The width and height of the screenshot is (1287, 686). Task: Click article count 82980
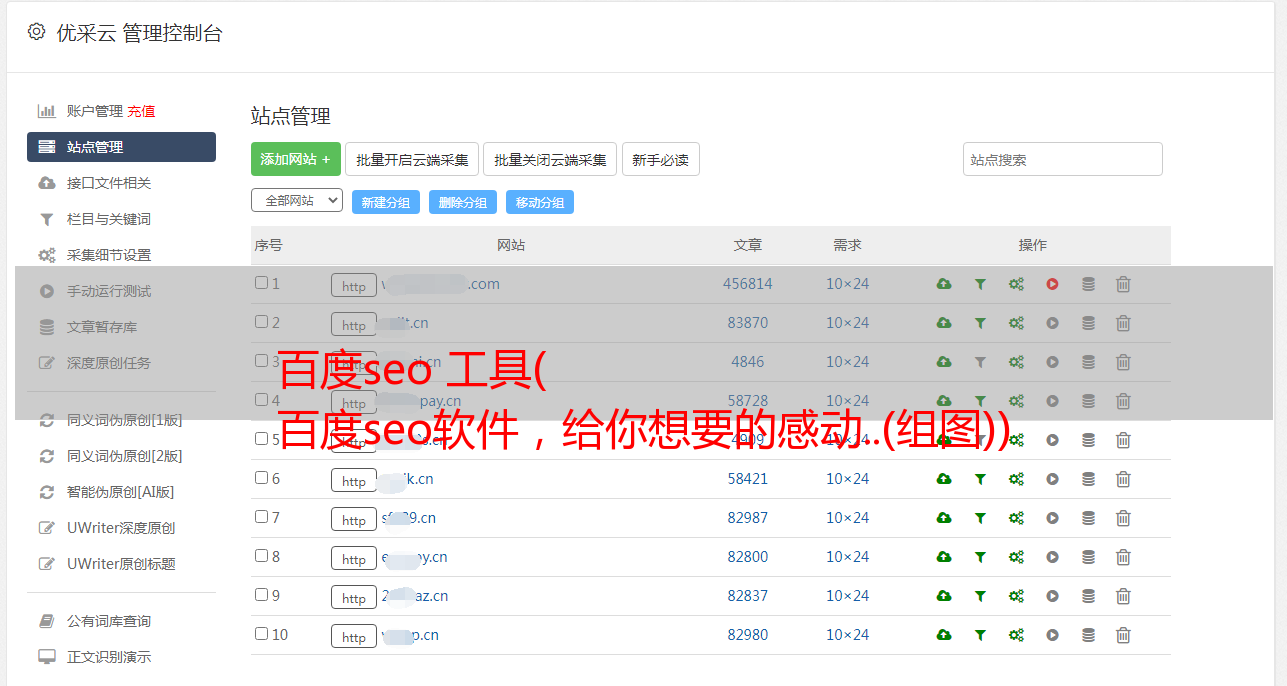[x=748, y=635]
